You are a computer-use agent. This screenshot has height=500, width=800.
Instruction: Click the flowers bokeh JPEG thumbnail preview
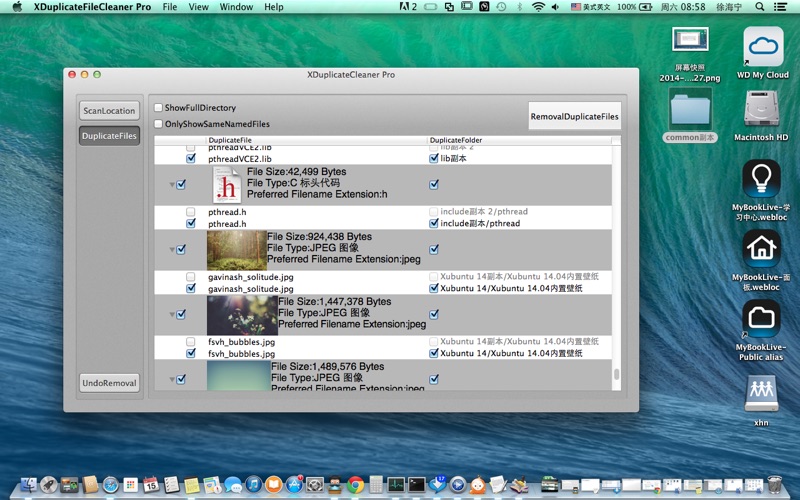pyautogui.click(x=242, y=315)
